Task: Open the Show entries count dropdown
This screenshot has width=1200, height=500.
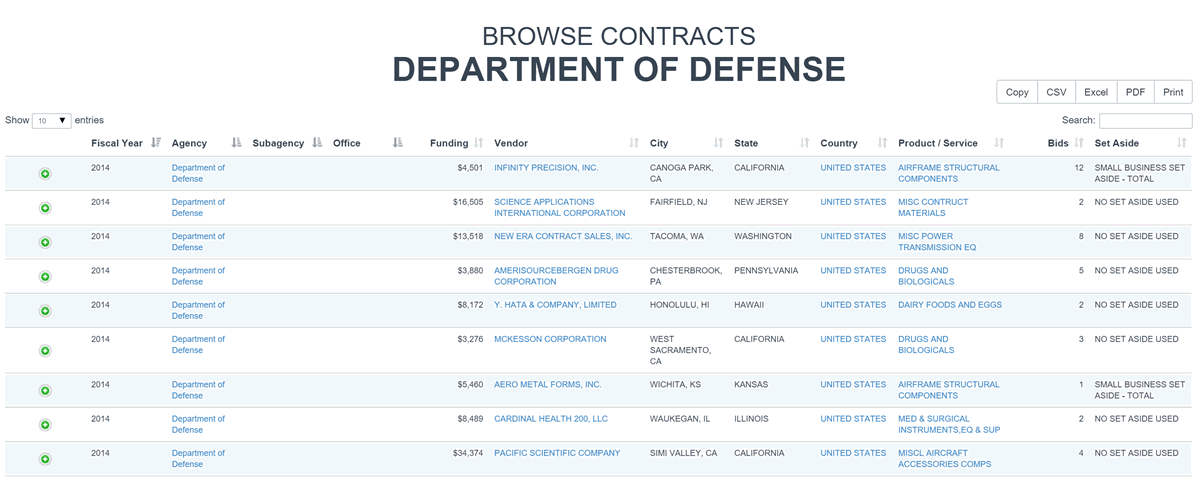Action: (51, 120)
